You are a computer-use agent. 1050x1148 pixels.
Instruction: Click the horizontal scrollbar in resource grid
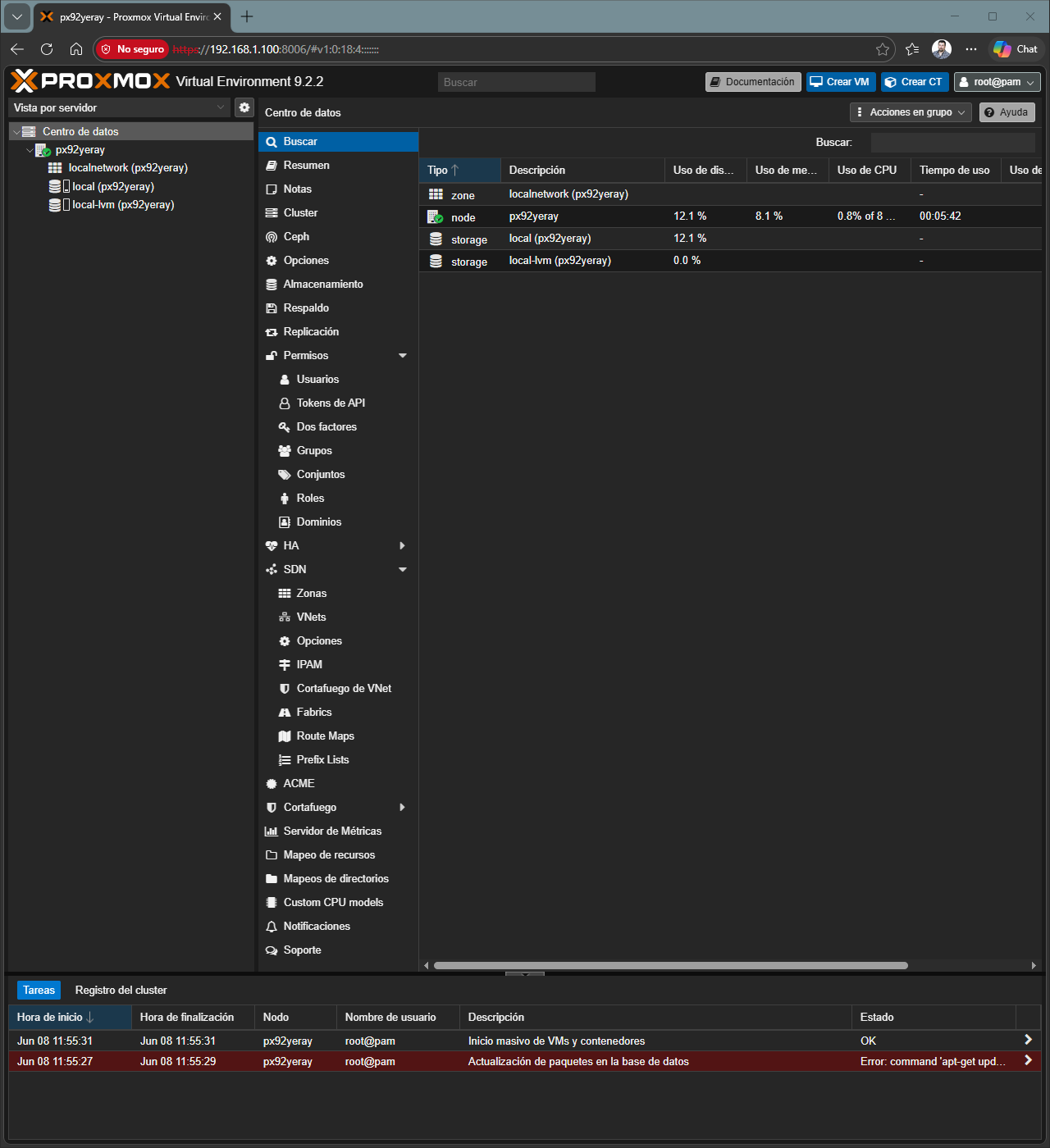(670, 966)
